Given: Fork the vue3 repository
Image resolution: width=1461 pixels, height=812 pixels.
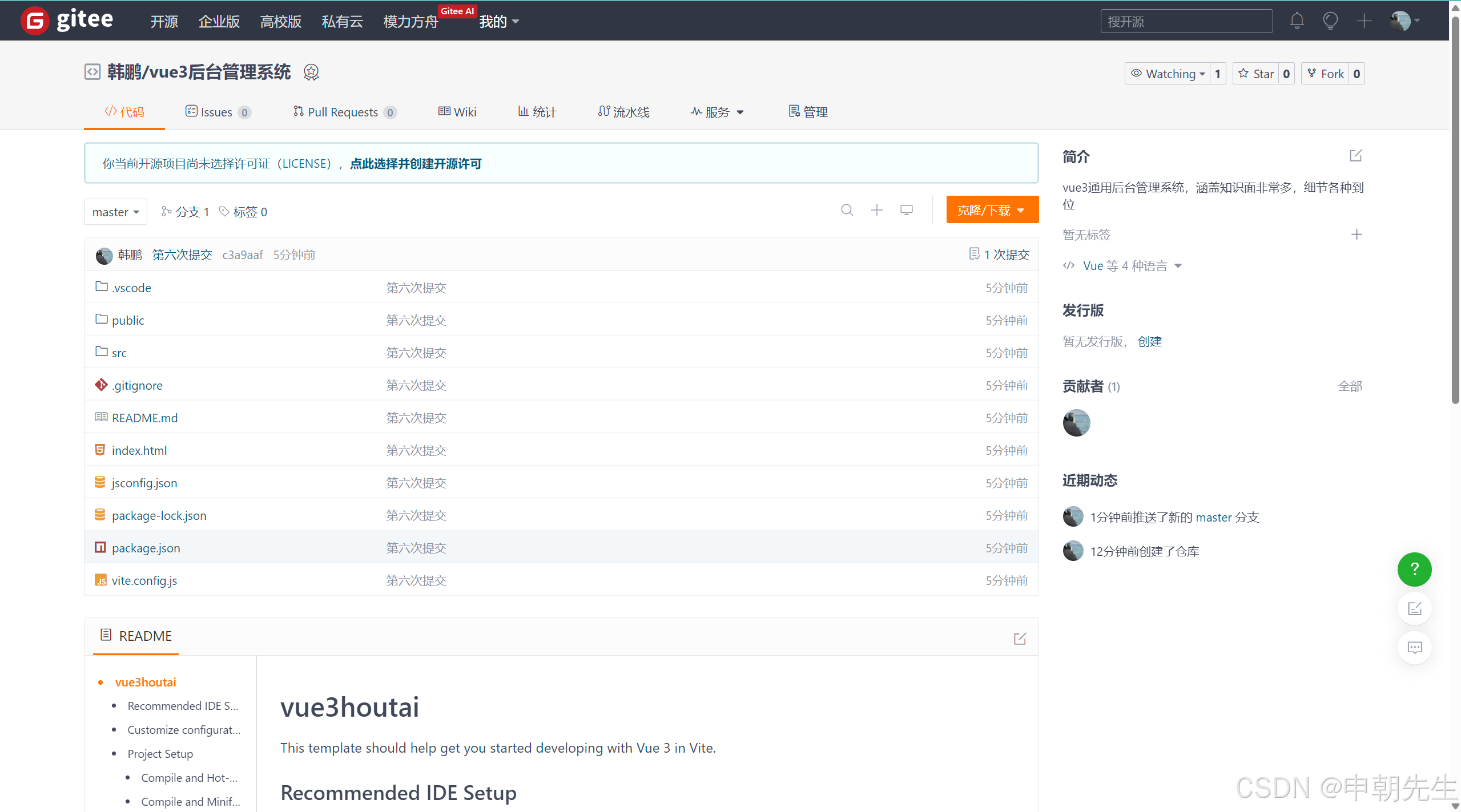Looking at the screenshot, I should click(x=1325, y=74).
